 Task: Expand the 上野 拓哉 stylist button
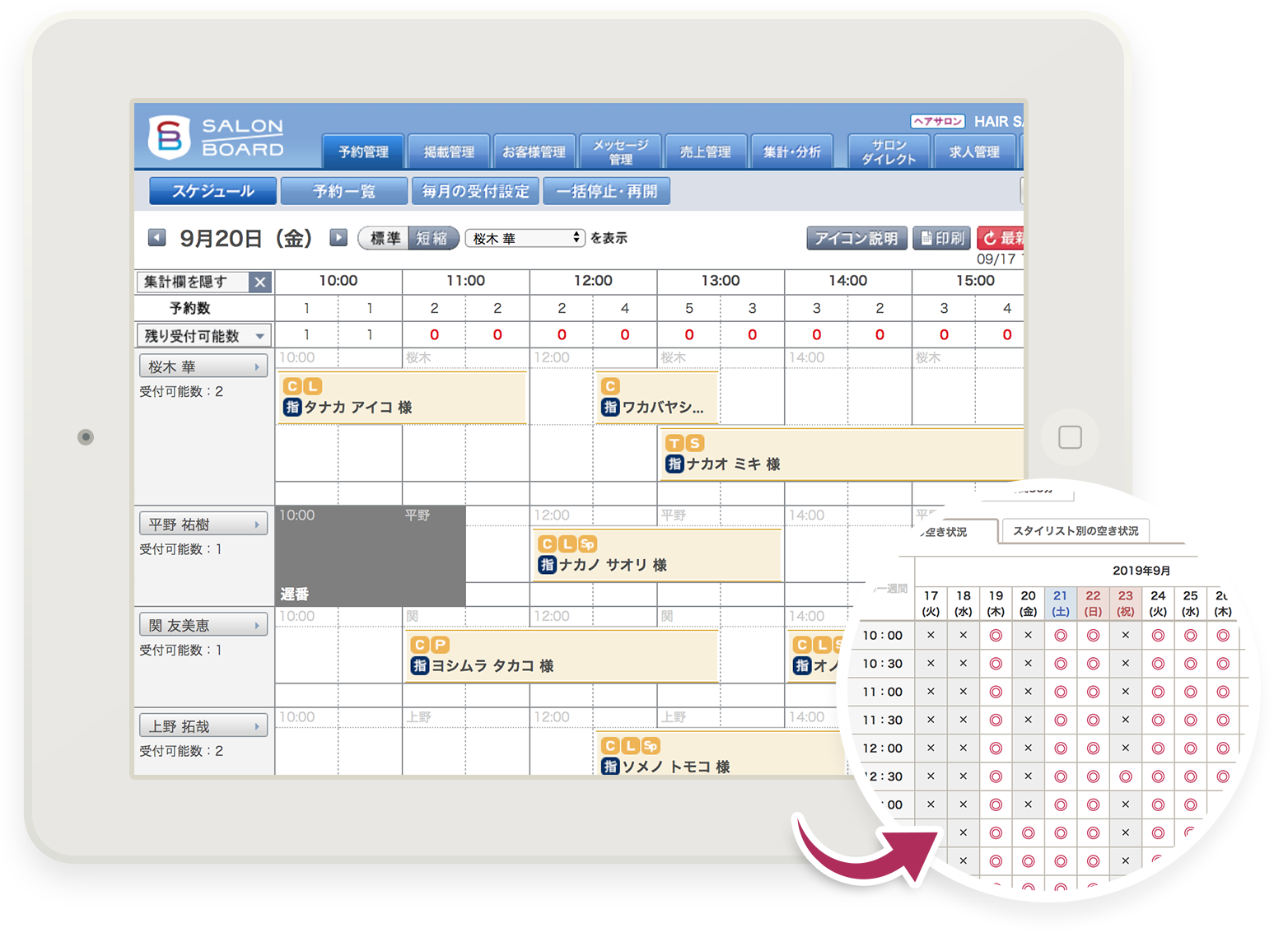203,725
